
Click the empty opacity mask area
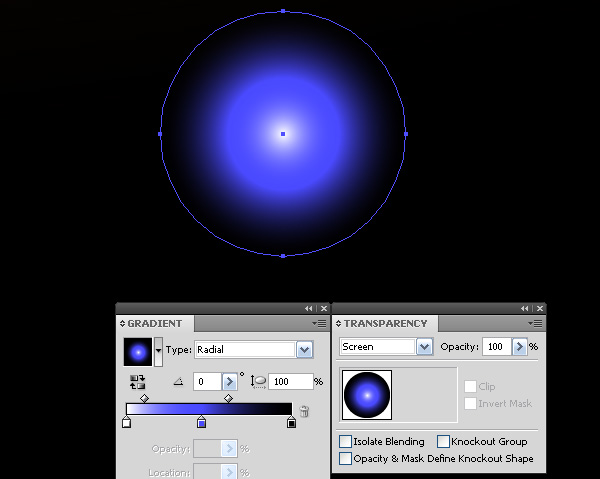pos(425,395)
